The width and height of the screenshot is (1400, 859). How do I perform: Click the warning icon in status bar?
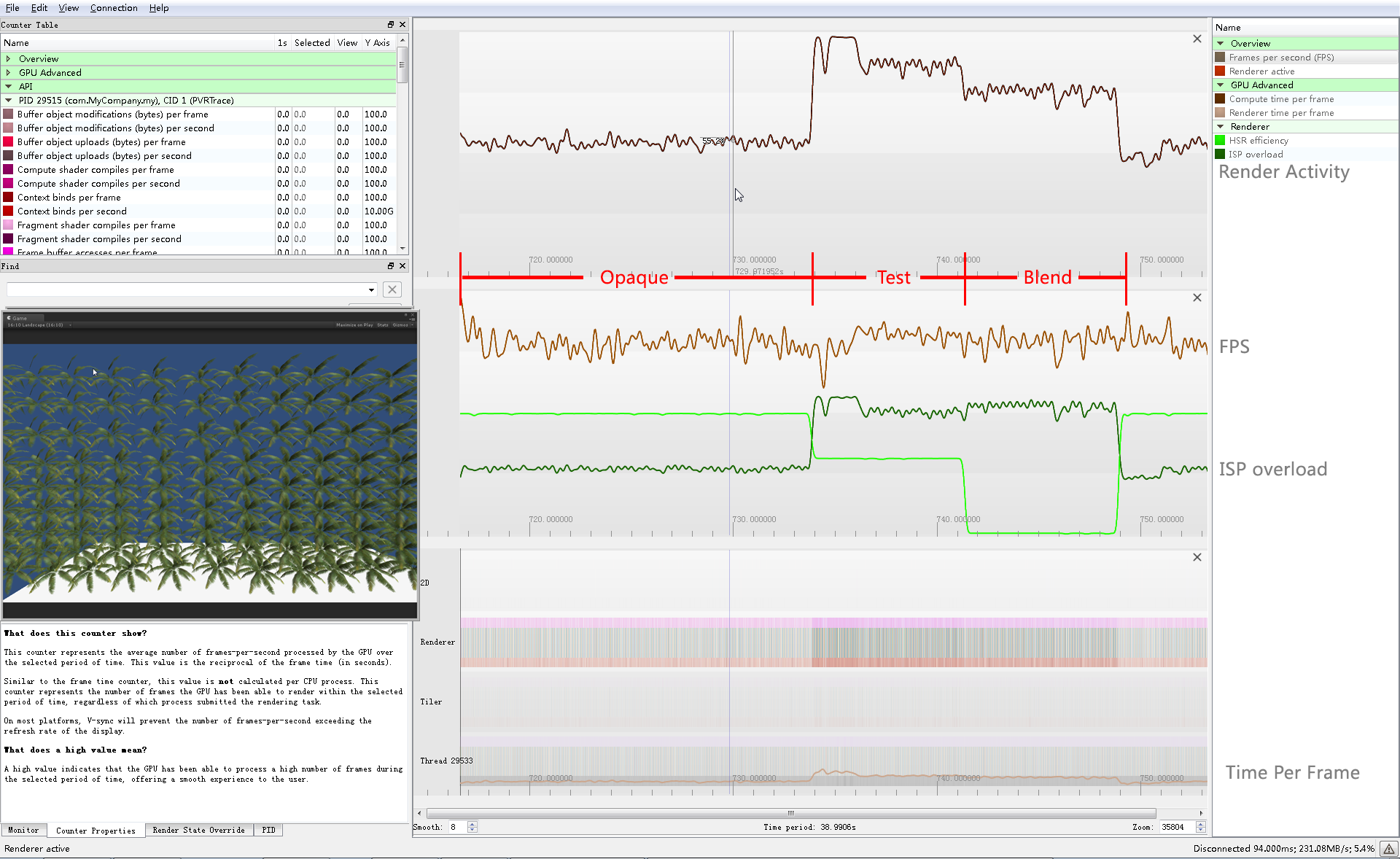[1388, 849]
